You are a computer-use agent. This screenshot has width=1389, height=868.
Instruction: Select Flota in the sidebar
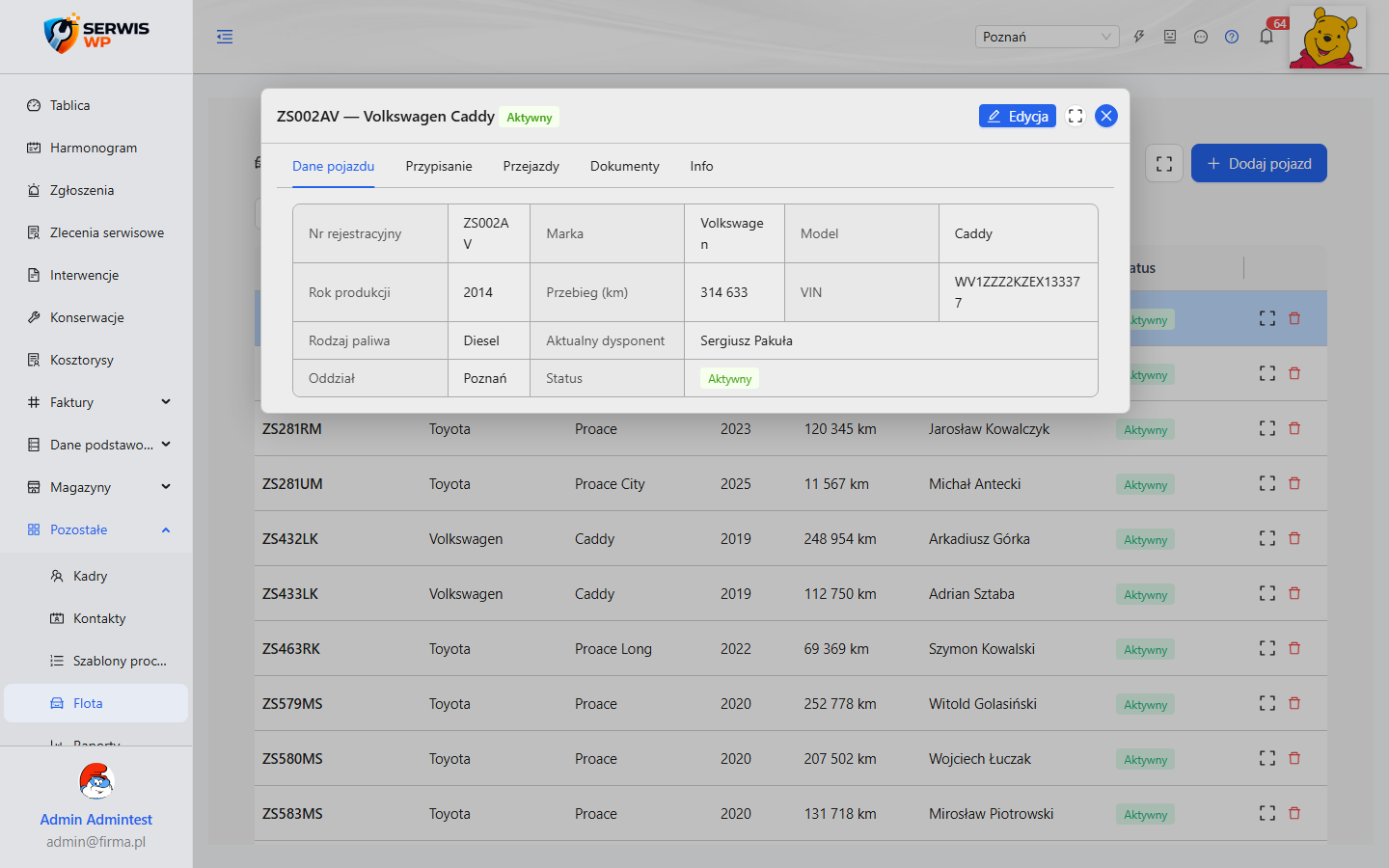(96, 703)
